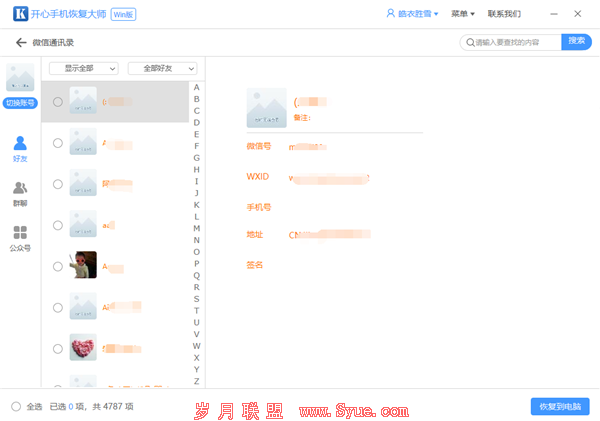Jump to letter B in alphabet index
Image resolution: width=600 pixels, height=421 pixels.
196,99
